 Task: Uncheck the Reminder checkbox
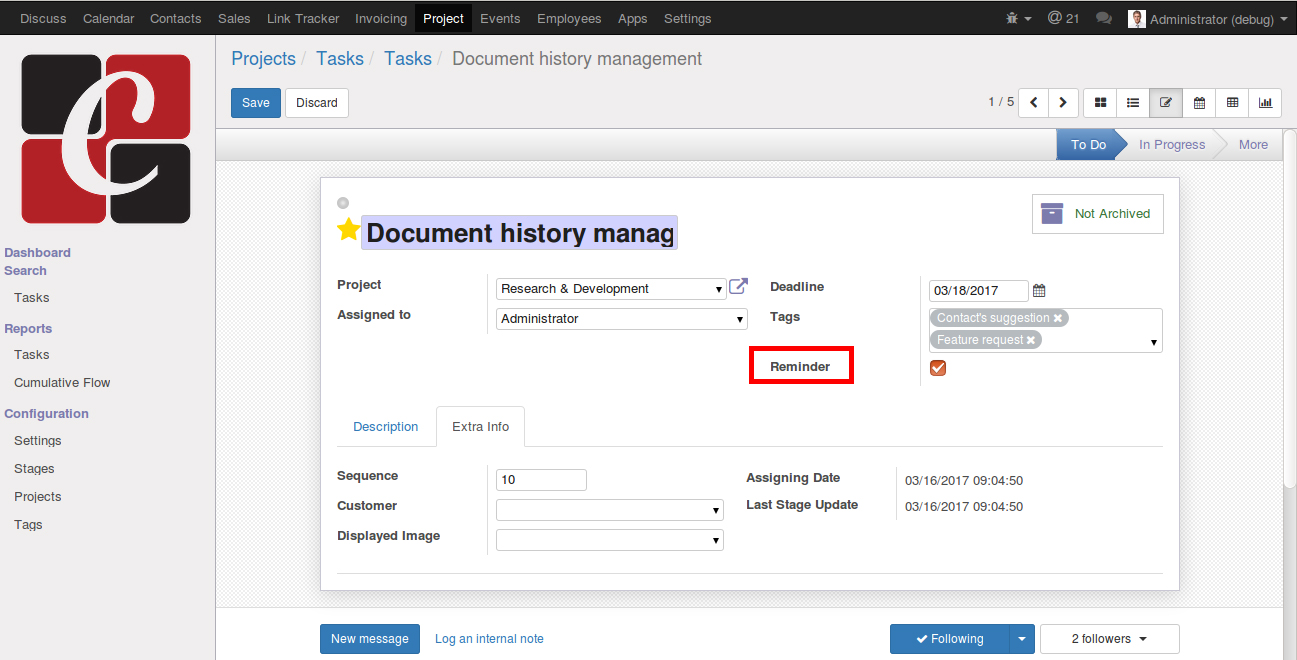(938, 368)
